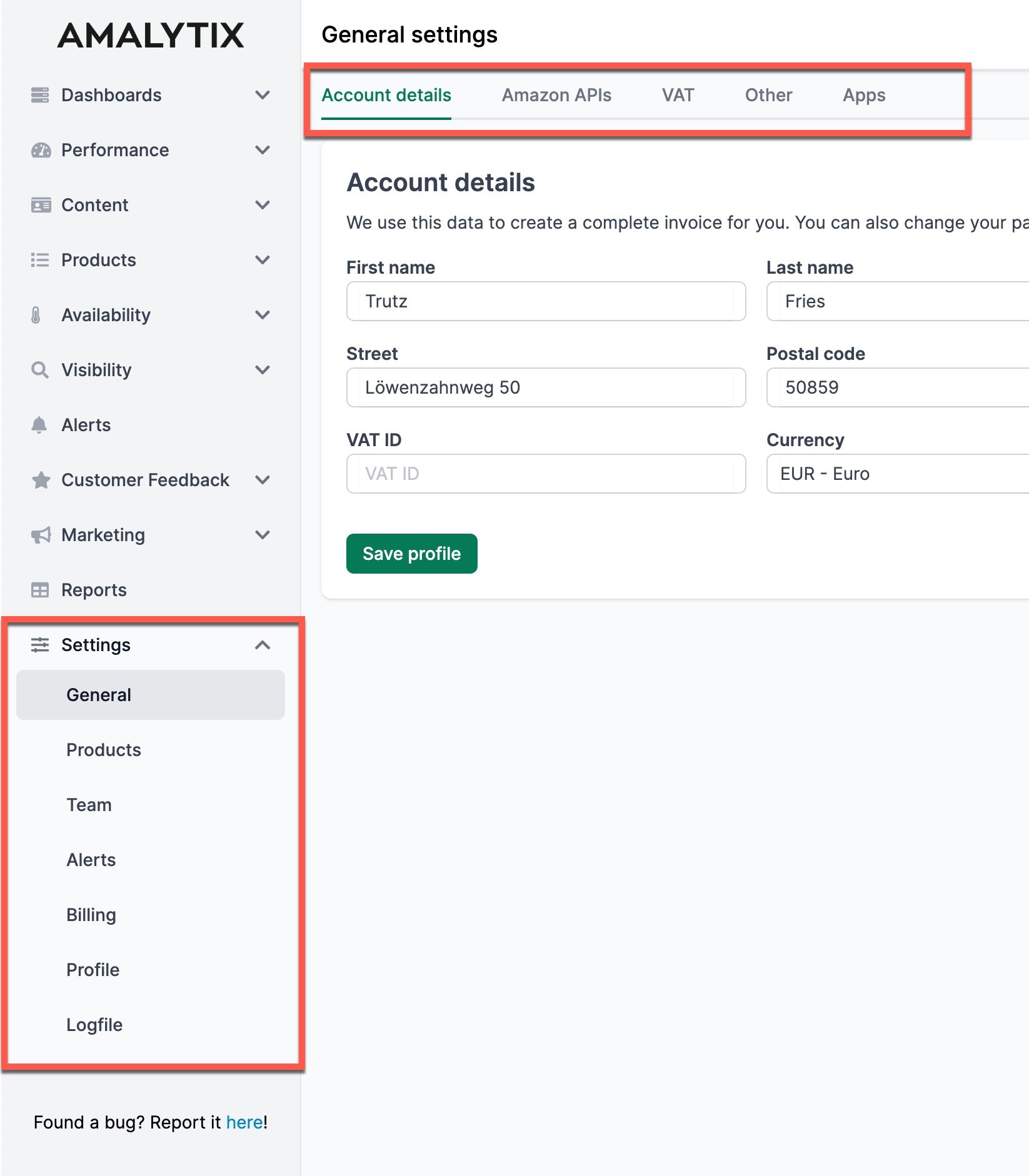Click the Dashboards server icon
This screenshot has height=1176, width=1029.
tap(40, 95)
